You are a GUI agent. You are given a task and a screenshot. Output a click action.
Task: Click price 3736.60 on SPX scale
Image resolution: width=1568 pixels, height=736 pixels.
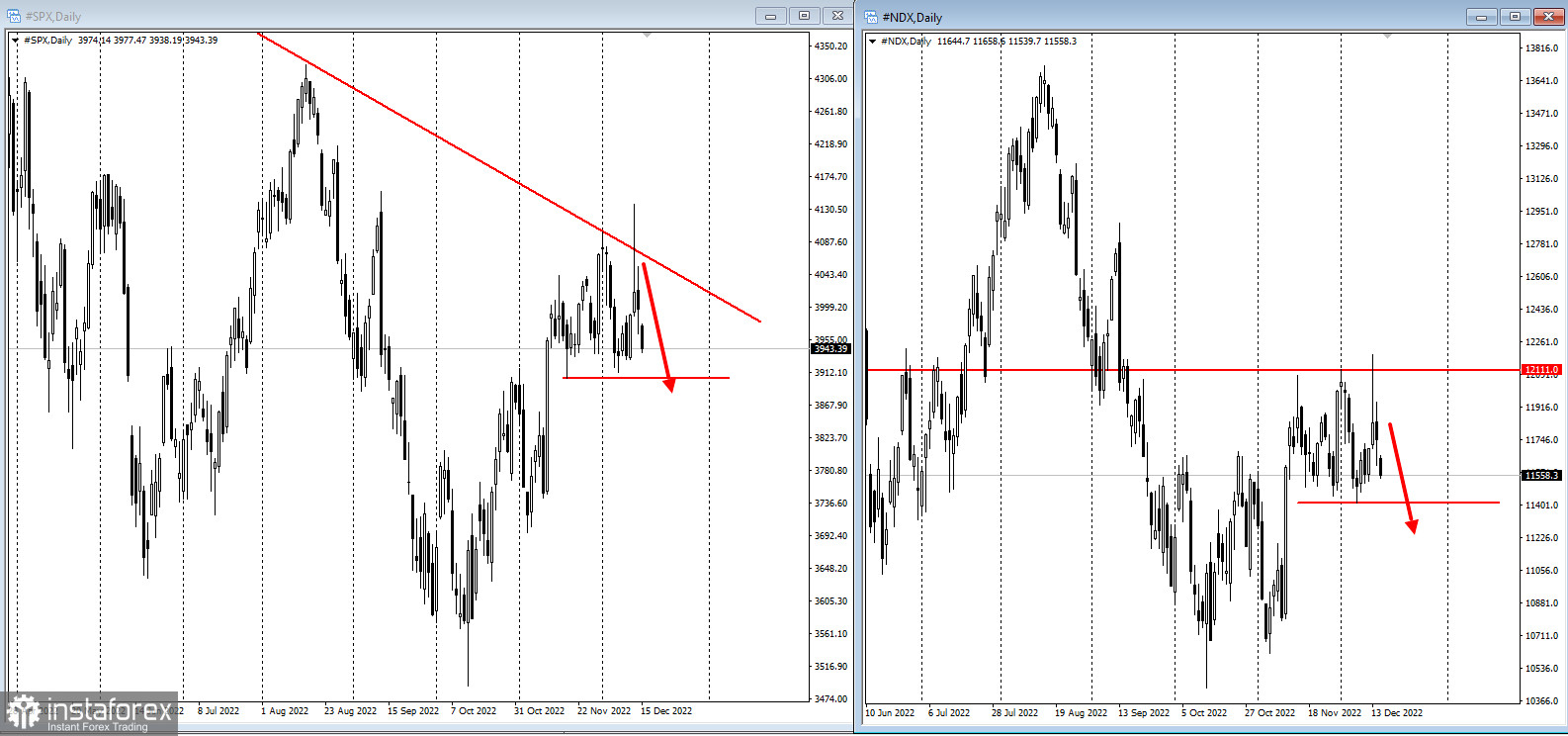pyautogui.click(x=830, y=504)
